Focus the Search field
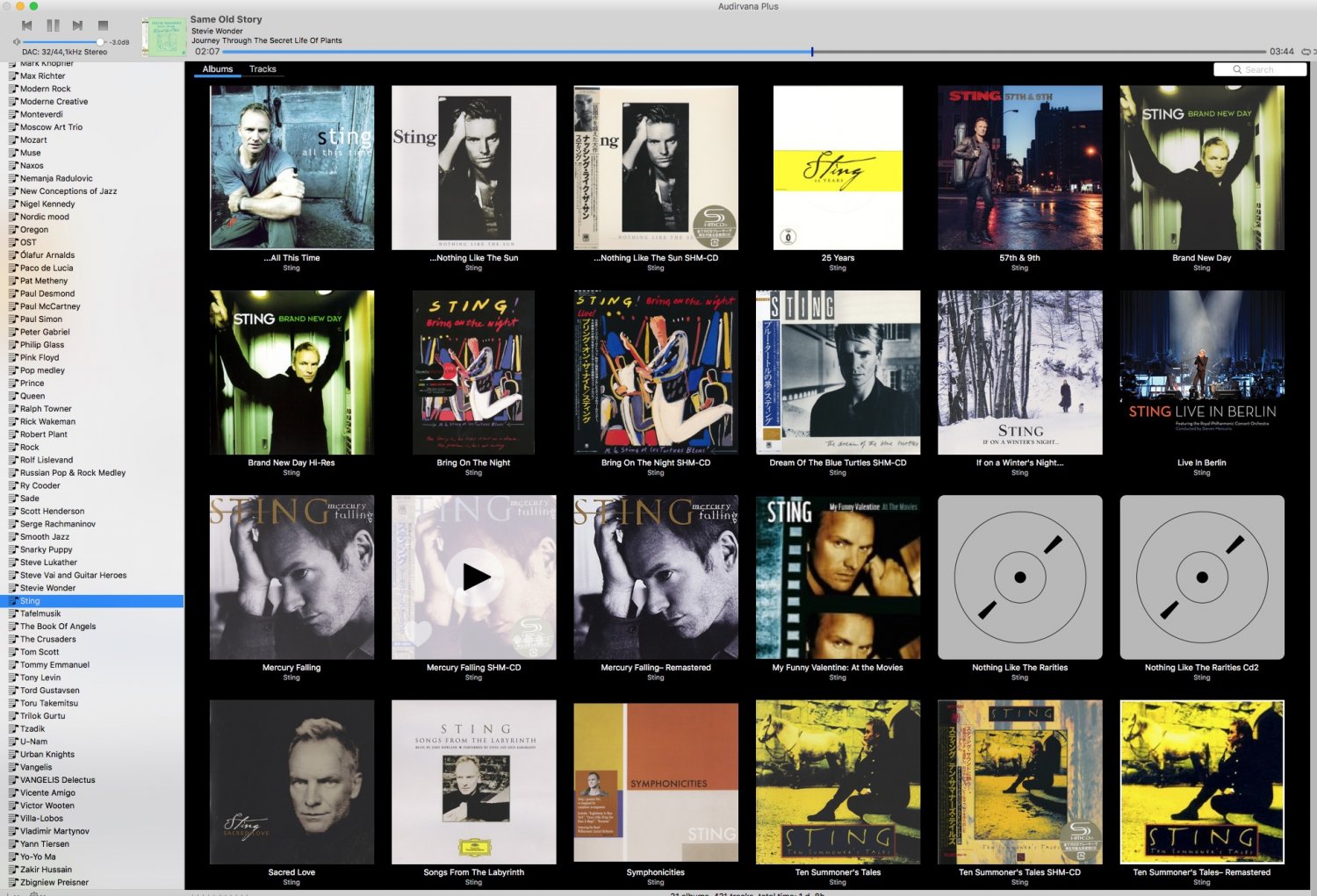 pos(1260,69)
